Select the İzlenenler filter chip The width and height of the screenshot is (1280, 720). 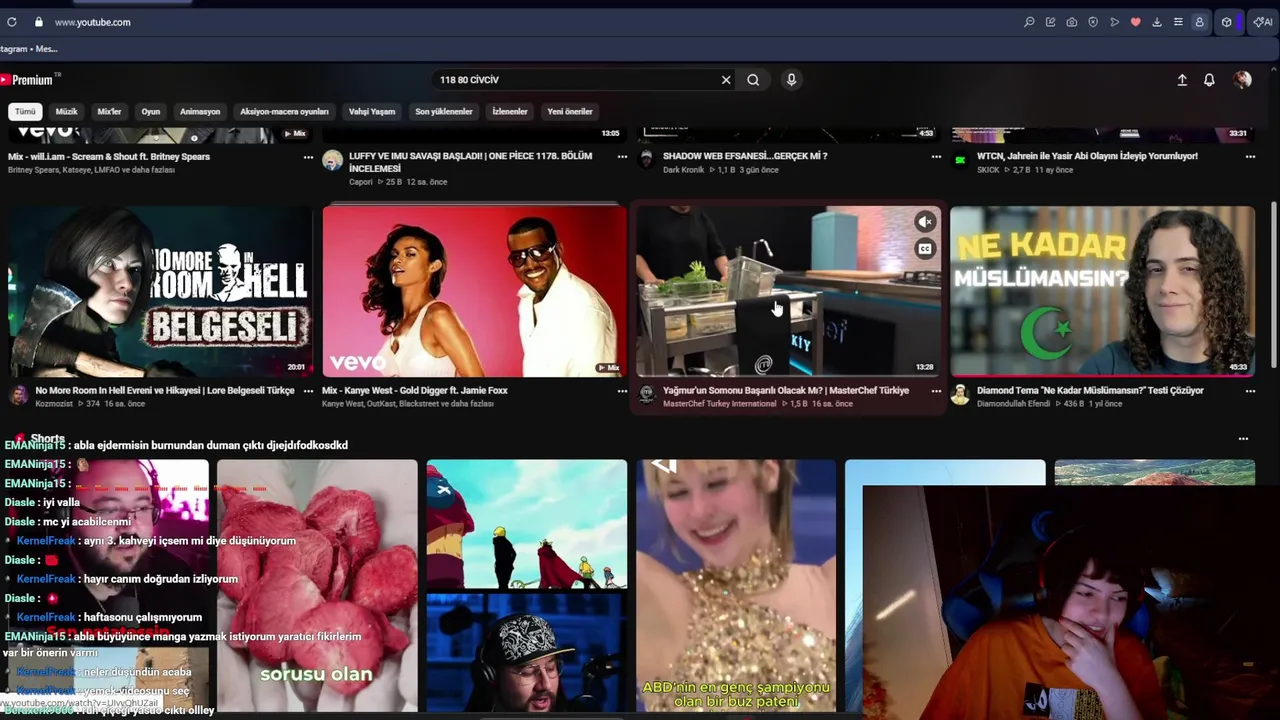pos(510,112)
